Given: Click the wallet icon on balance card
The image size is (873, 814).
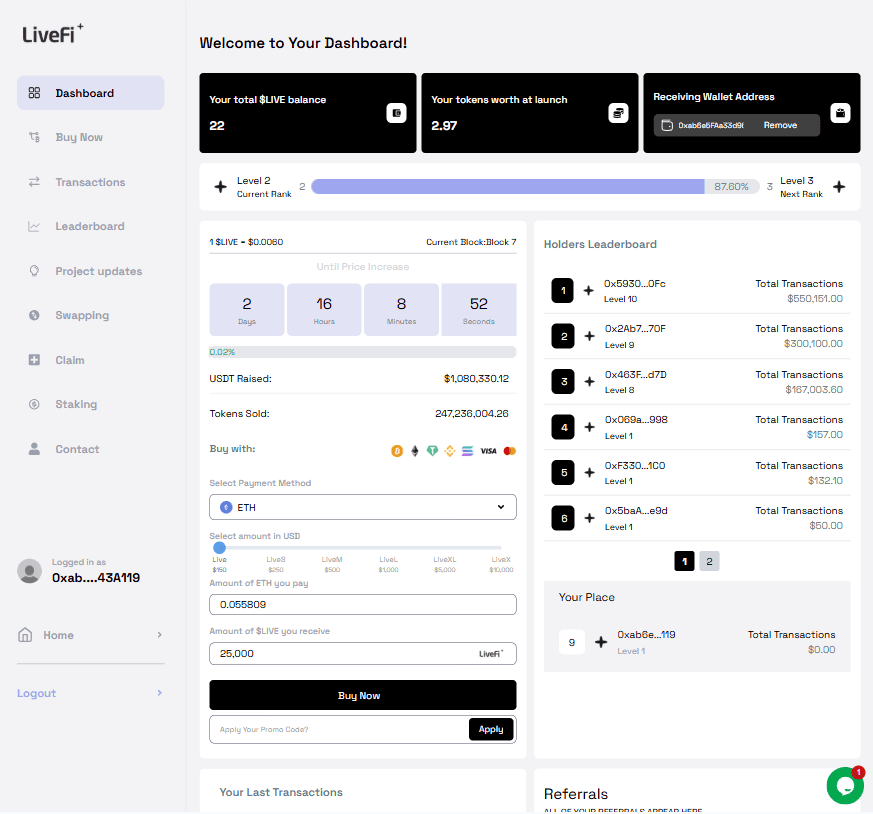Looking at the screenshot, I should (x=396, y=113).
